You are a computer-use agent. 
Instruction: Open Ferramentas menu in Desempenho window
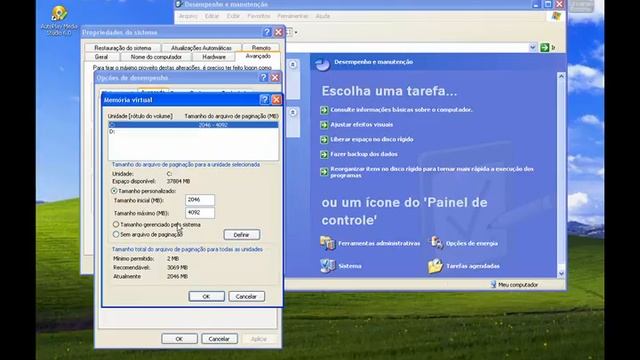293,16
